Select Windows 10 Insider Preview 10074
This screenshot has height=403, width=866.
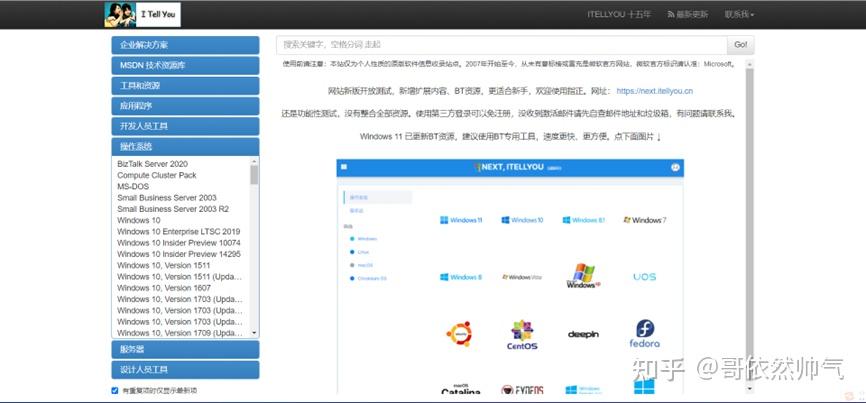click(x=179, y=243)
